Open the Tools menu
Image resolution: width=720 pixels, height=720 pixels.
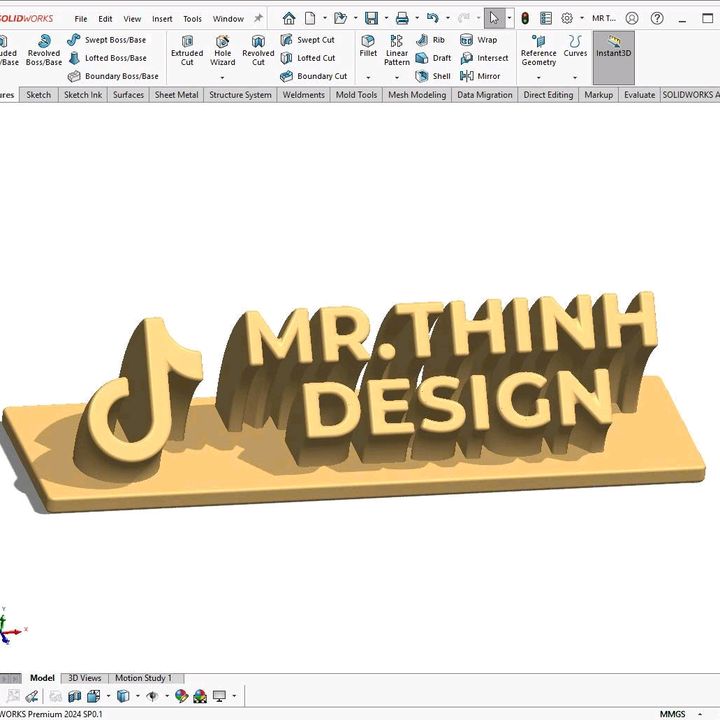[192, 19]
